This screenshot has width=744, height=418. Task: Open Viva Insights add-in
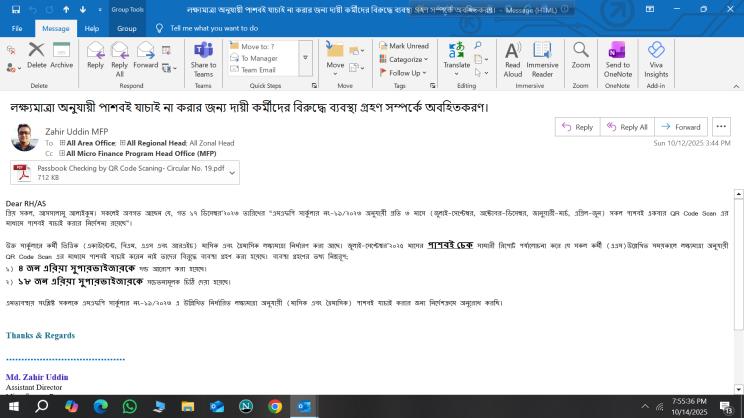pos(656,56)
